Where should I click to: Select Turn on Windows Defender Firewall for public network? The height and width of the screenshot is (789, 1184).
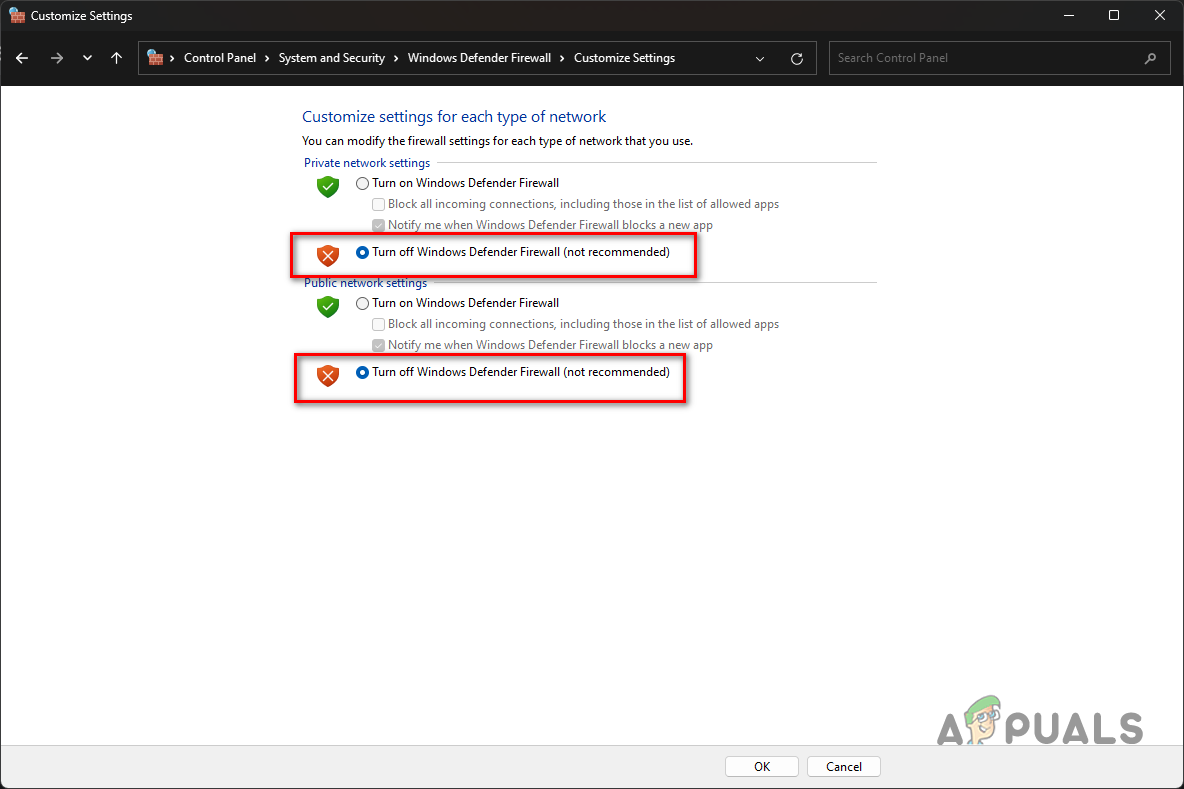point(362,303)
